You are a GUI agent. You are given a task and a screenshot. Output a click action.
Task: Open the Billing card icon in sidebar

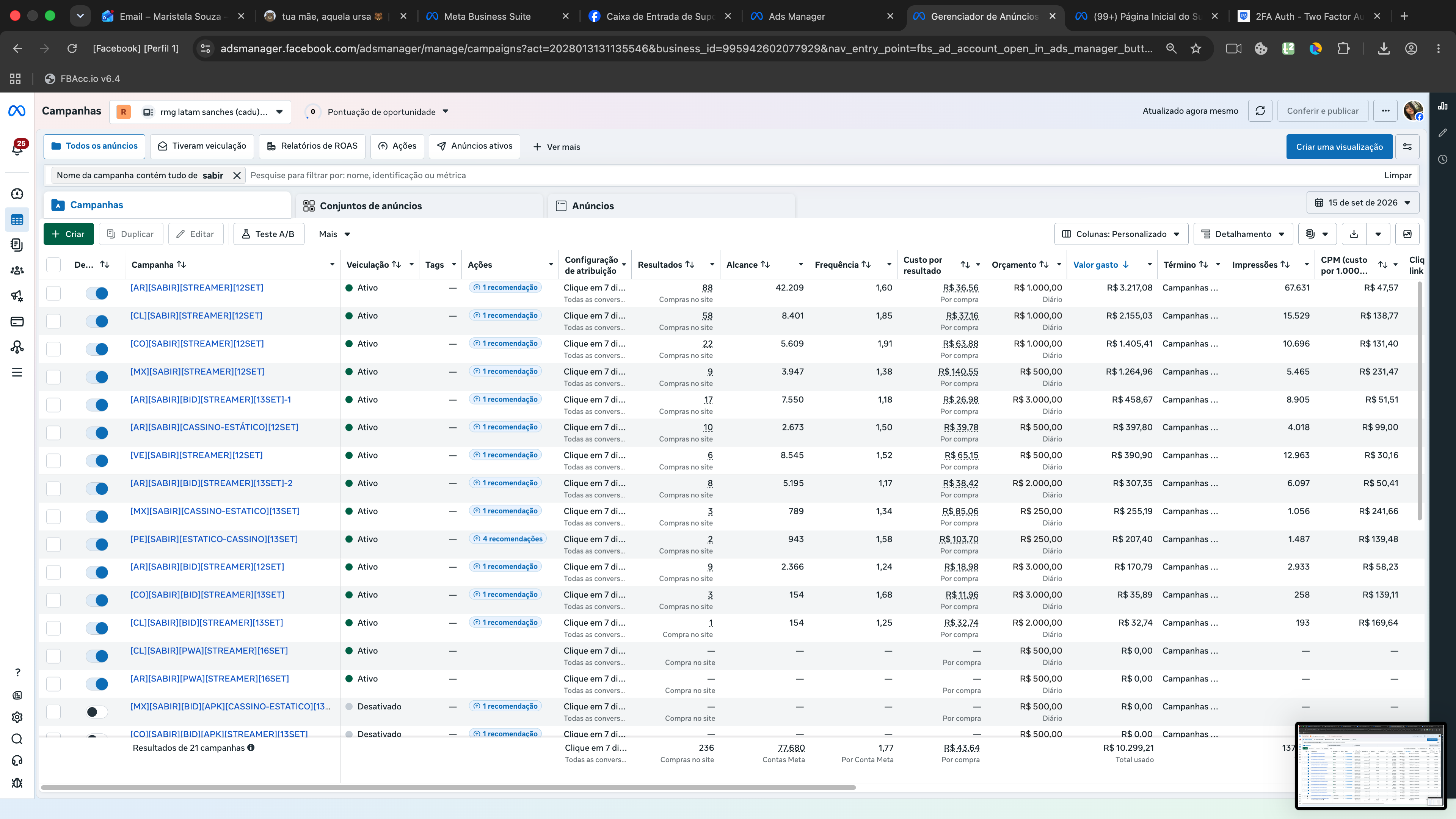pyautogui.click(x=17, y=322)
